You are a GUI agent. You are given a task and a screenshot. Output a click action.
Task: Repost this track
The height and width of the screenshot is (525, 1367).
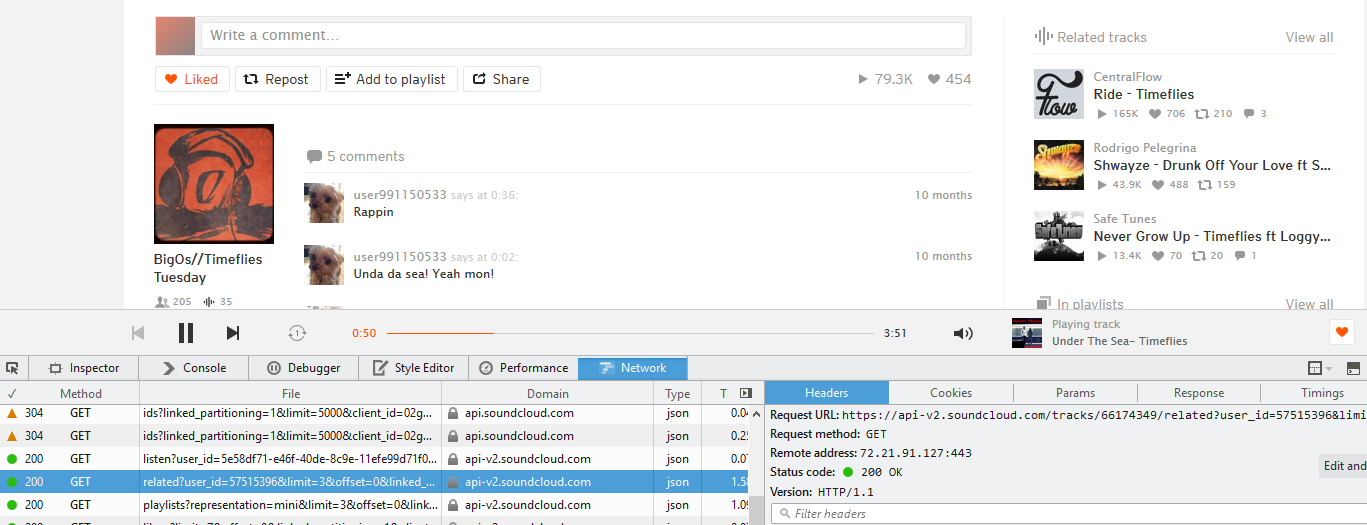point(278,79)
